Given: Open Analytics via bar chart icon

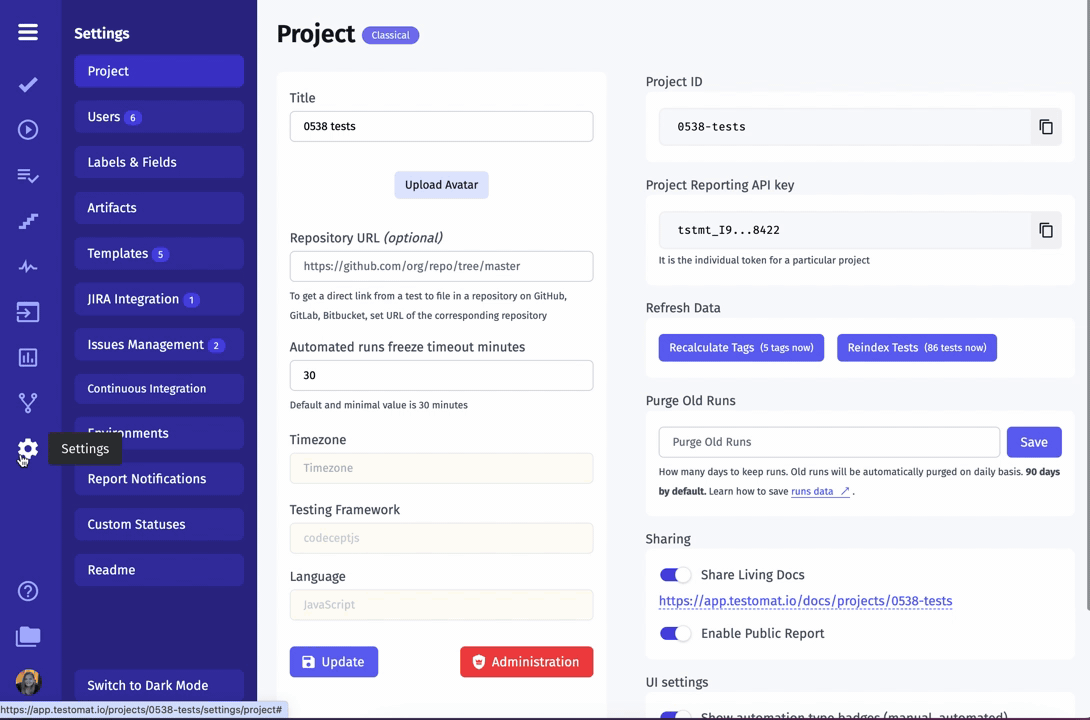Looking at the screenshot, I should tap(28, 358).
